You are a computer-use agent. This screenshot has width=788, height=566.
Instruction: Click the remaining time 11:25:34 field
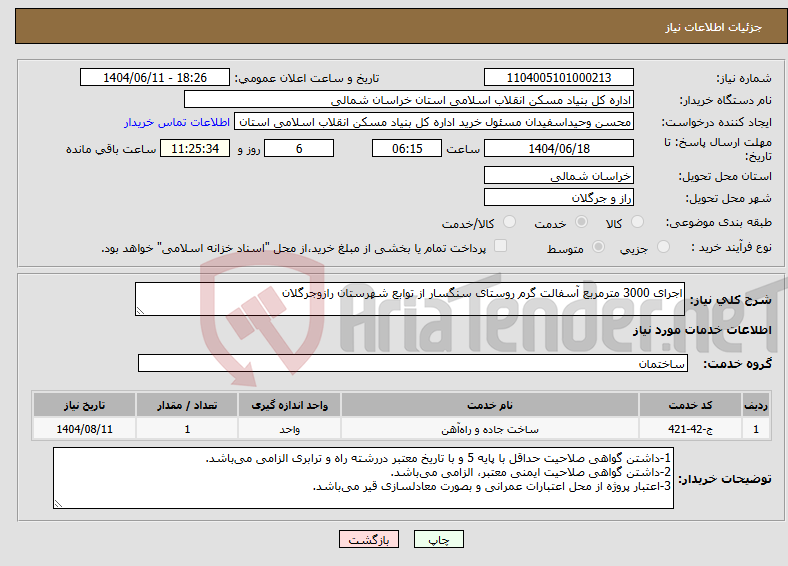pyautogui.click(x=195, y=148)
